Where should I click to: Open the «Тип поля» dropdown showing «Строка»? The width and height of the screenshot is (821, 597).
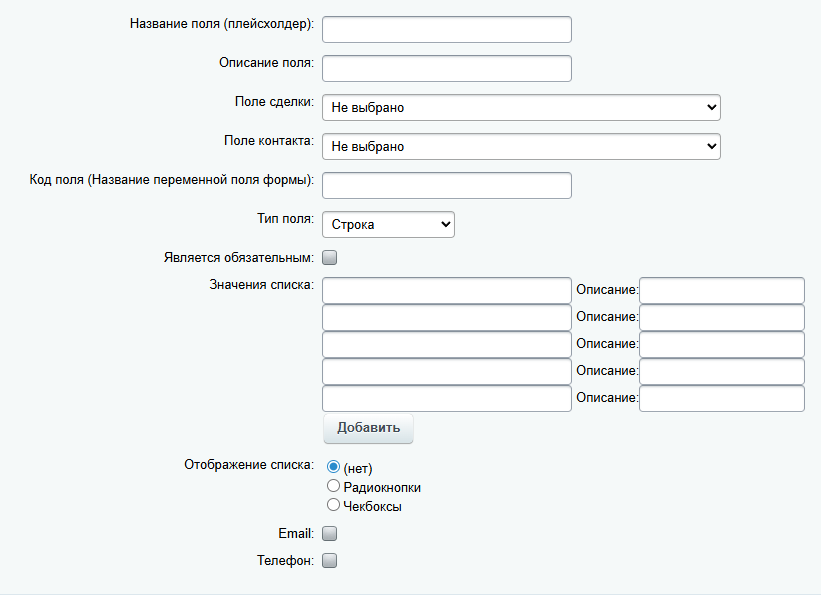click(388, 224)
